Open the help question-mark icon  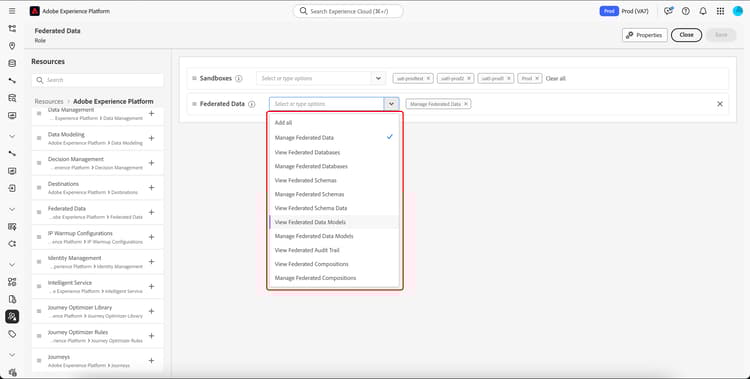click(x=685, y=11)
